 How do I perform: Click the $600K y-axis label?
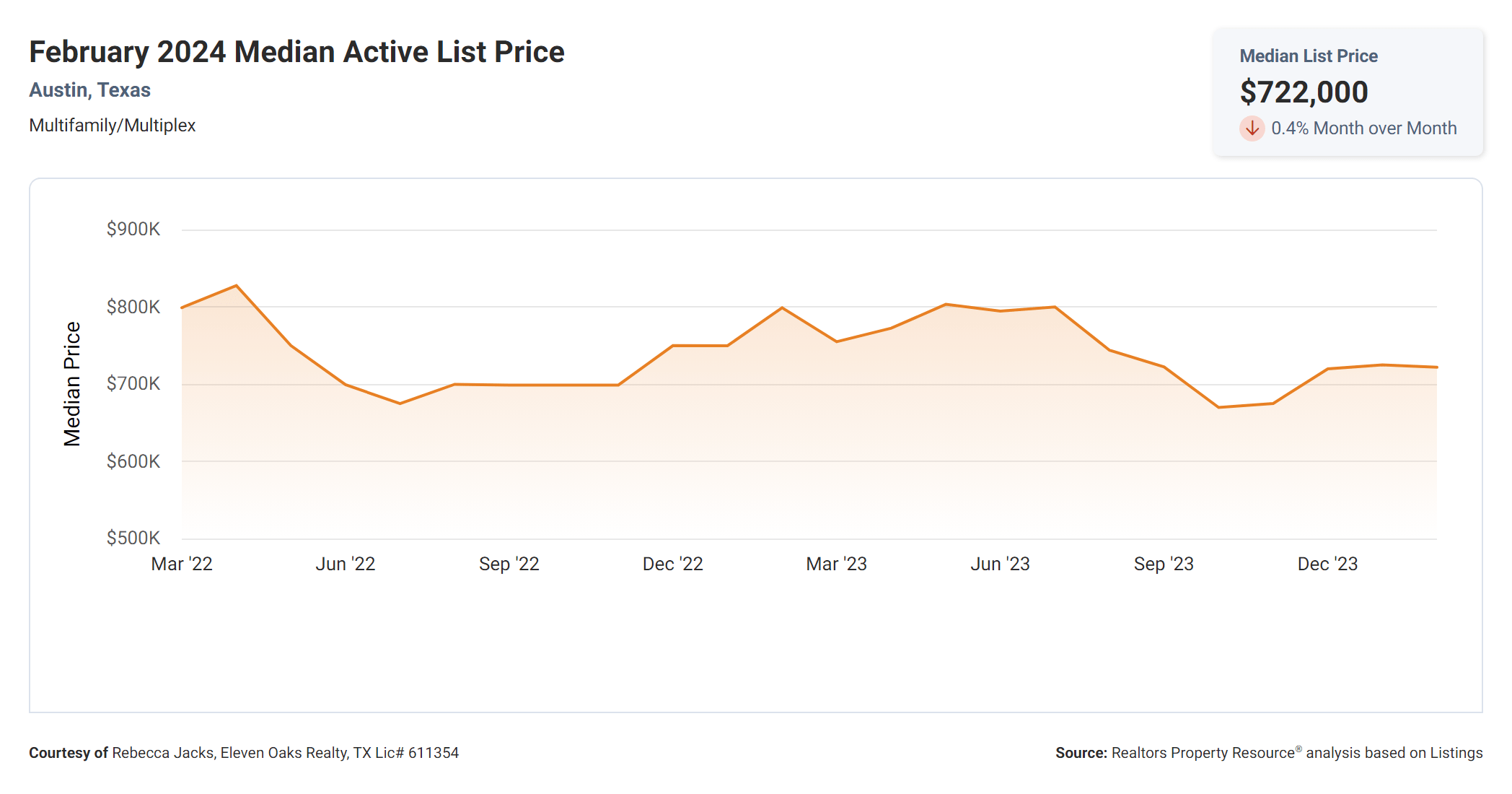133,461
